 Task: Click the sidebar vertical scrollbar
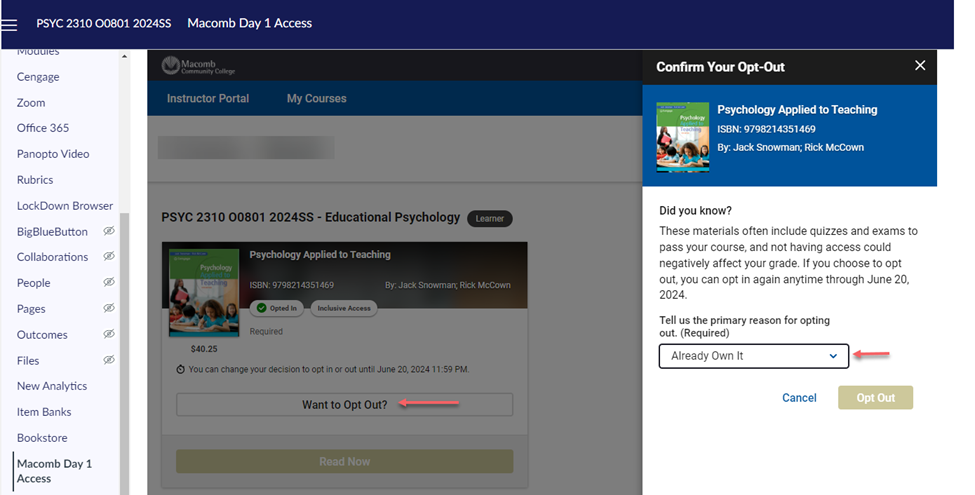(124, 354)
